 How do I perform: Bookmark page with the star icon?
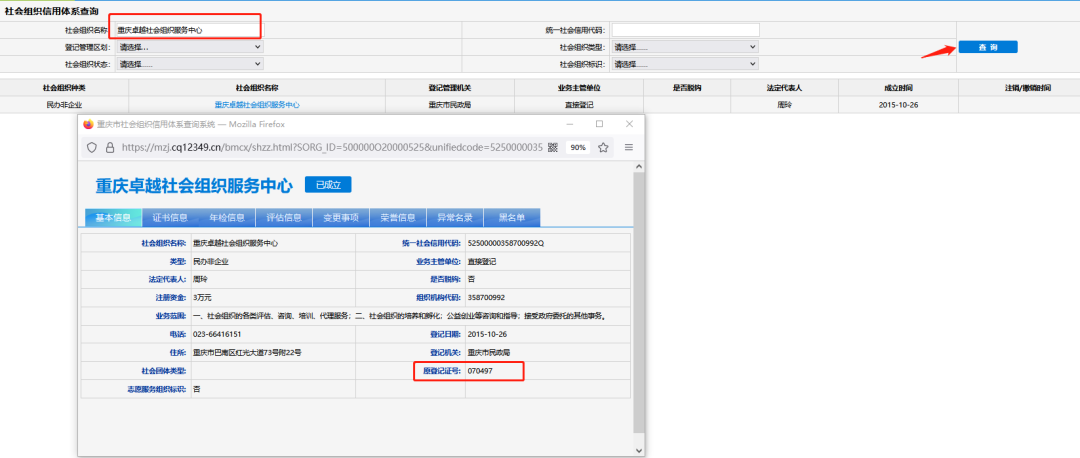pyautogui.click(x=603, y=147)
